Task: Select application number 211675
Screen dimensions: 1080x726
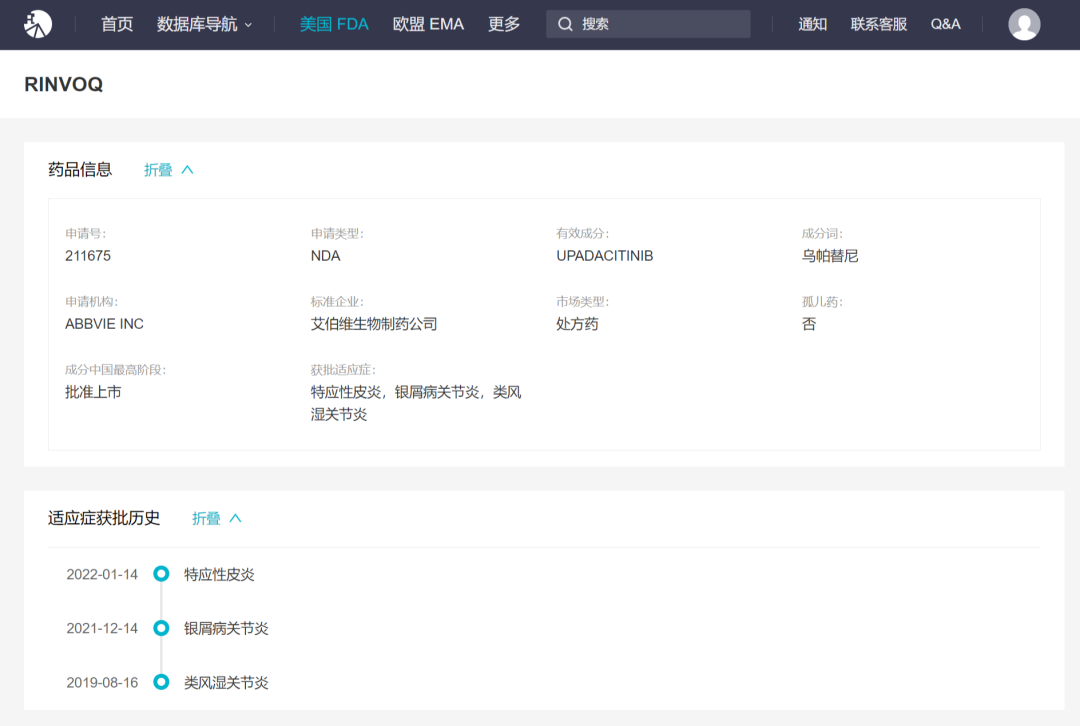Action: 88,256
